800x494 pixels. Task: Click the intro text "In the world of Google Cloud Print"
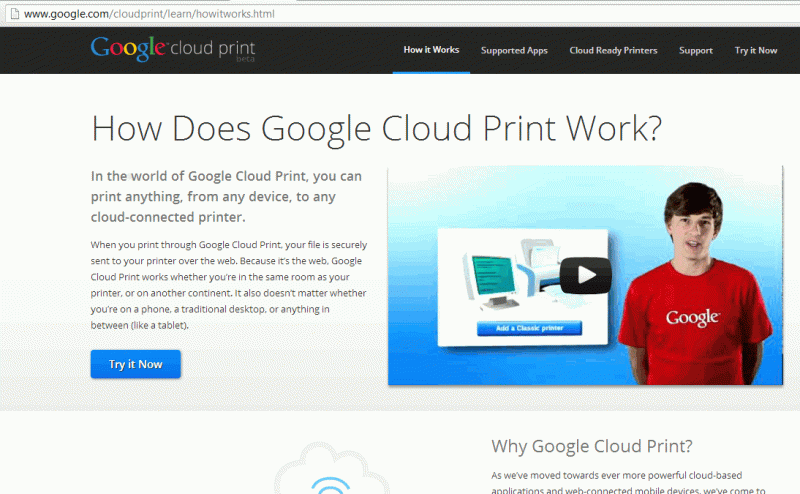tap(227, 196)
